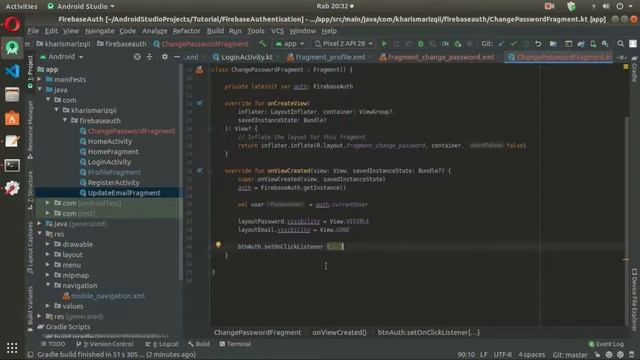The image size is (640, 360).
Task: Open the Files manager from the dock
Action: [12, 95]
